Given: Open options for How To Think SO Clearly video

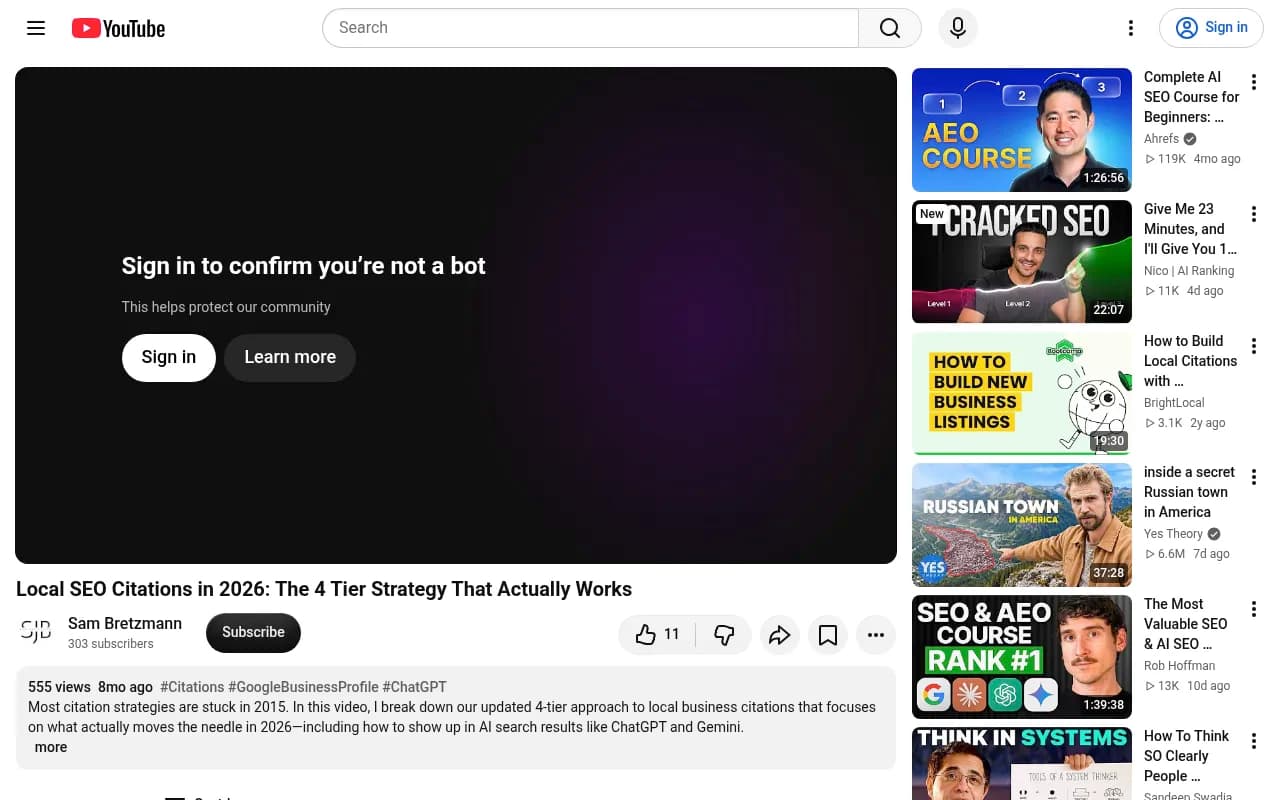Looking at the screenshot, I should 1254,742.
